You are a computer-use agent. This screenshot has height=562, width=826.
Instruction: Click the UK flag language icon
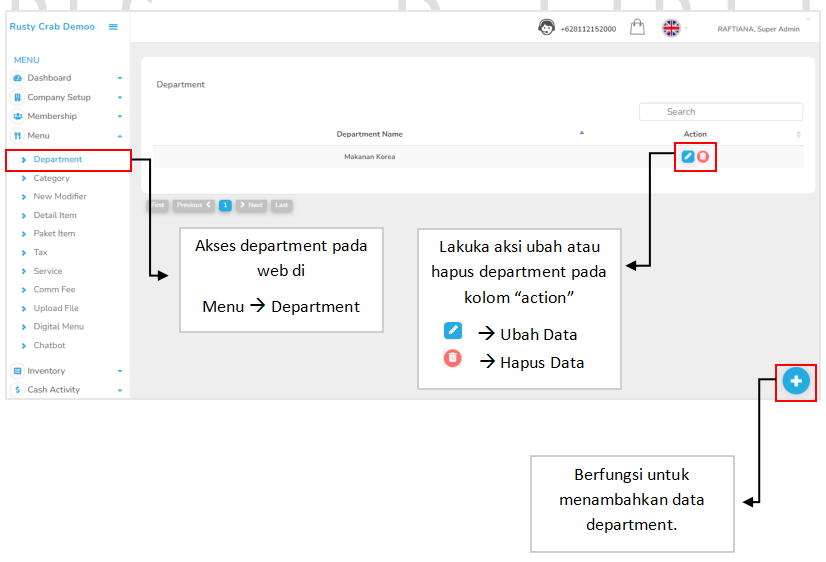tap(671, 28)
